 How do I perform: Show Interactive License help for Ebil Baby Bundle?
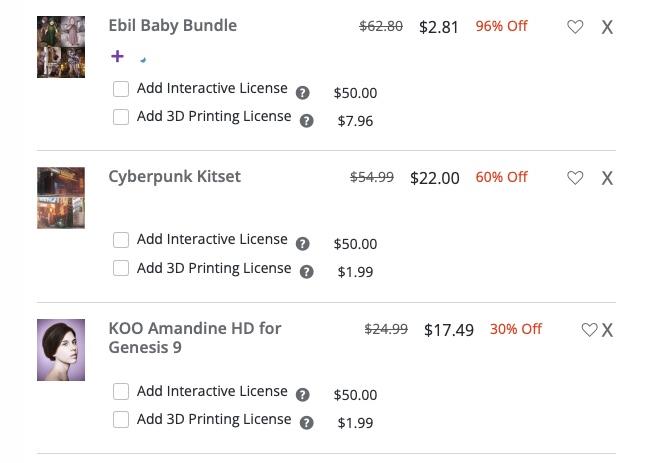[303, 93]
